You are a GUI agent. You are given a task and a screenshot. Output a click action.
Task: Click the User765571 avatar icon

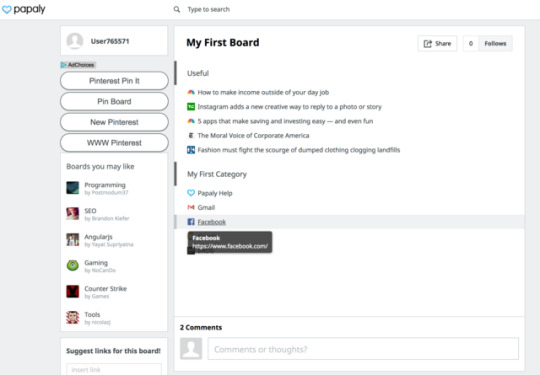75,41
